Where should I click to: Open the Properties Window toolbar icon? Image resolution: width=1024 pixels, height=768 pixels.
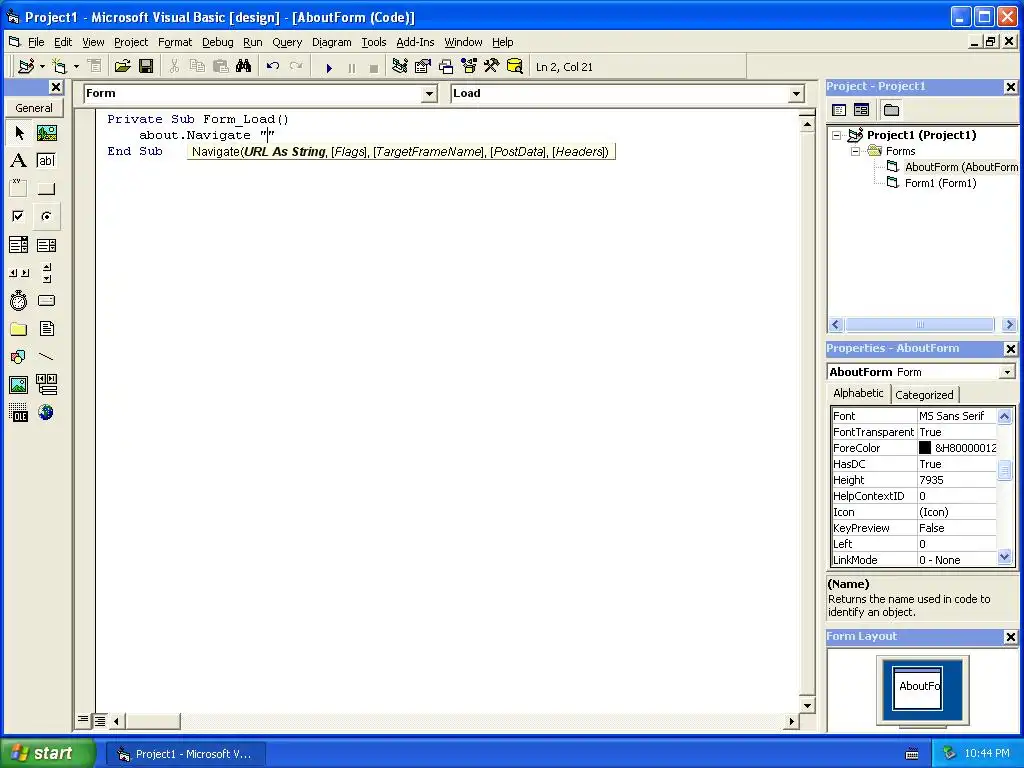pyautogui.click(x=423, y=67)
